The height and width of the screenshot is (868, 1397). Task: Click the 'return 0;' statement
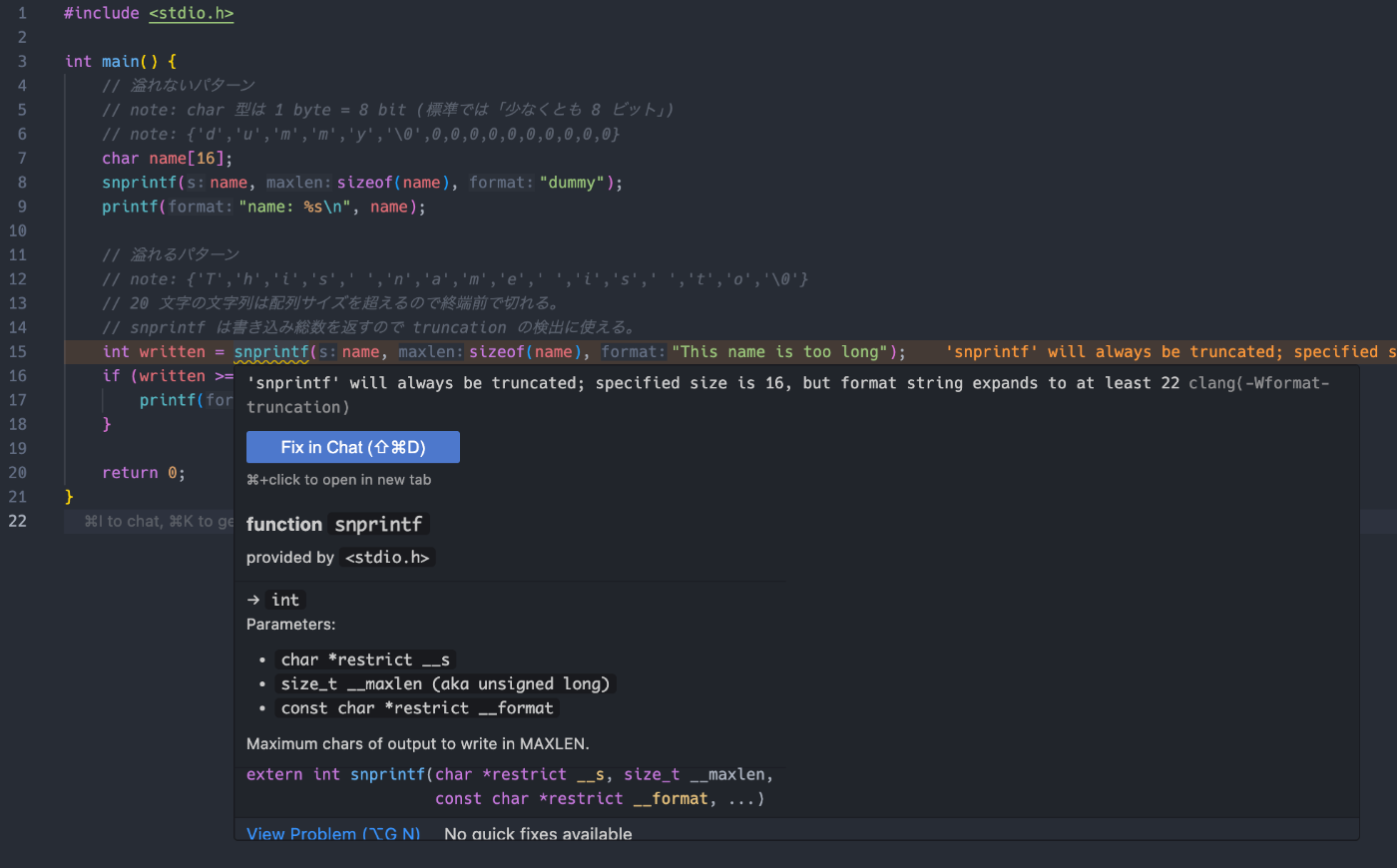coord(144,473)
